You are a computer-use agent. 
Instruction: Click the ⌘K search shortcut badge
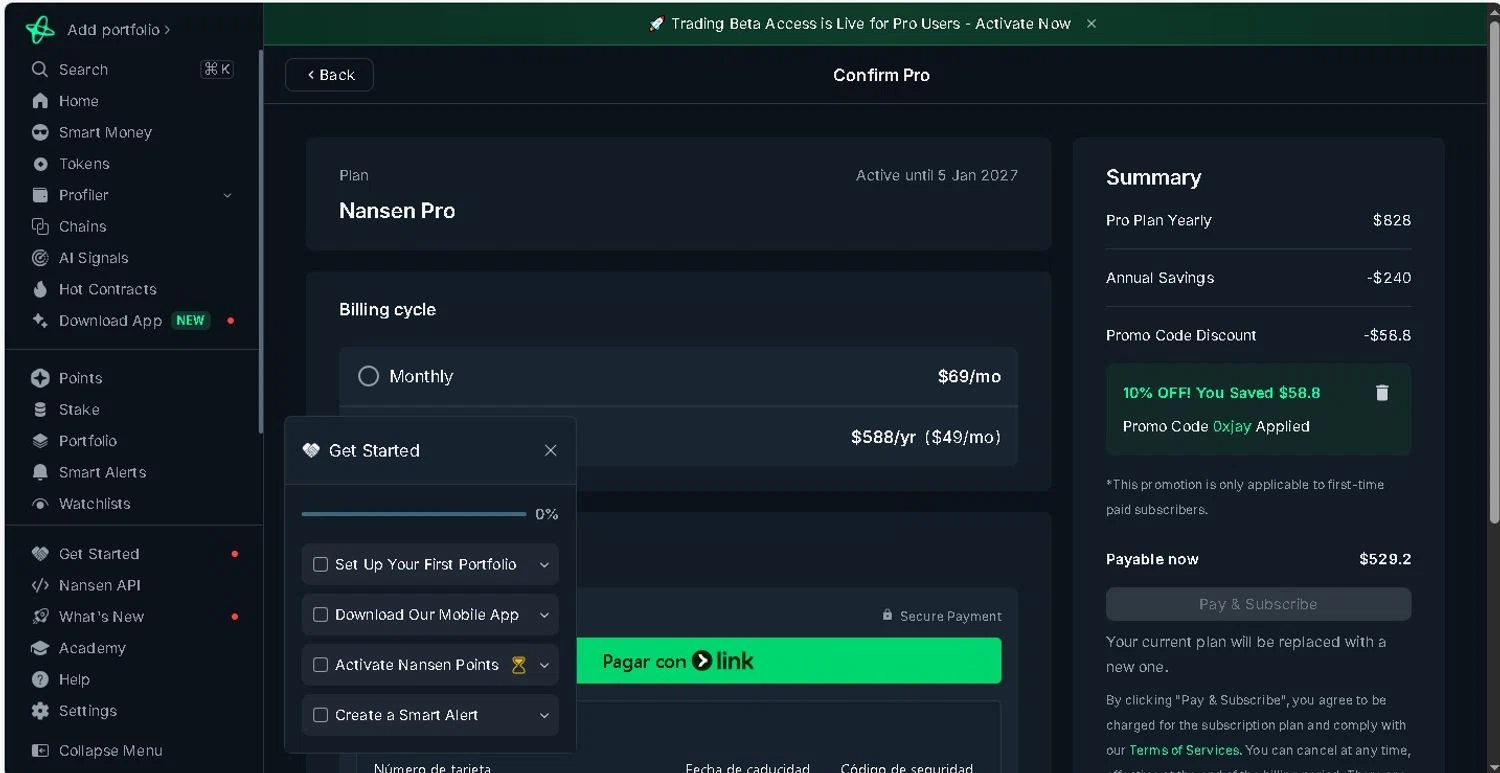click(217, 69)
